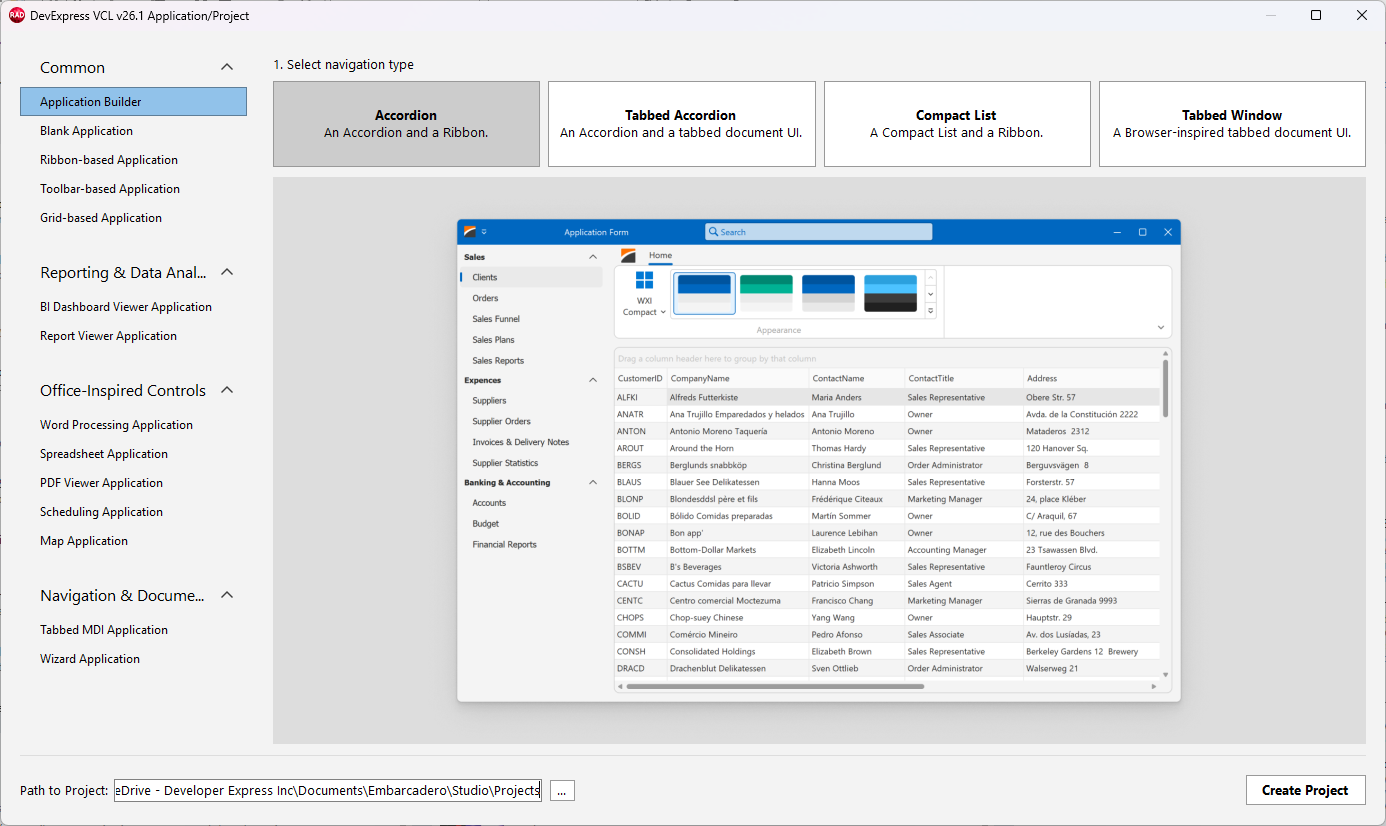Click the orange logo beside the Home tab
The width and height of the screenshot is (1386, 826).
628,255
